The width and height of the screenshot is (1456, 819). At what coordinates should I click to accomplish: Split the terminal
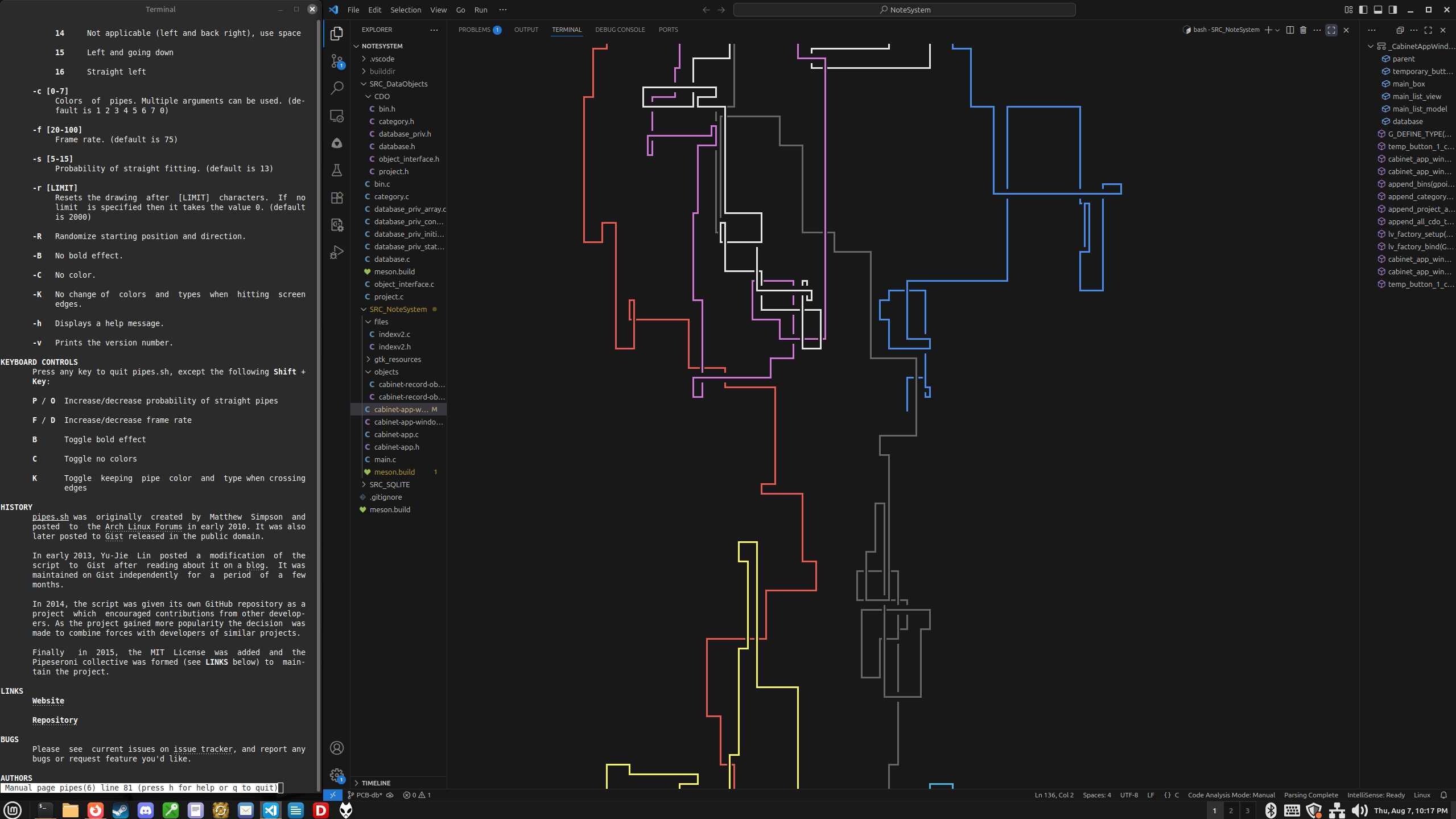[1290, 30]
